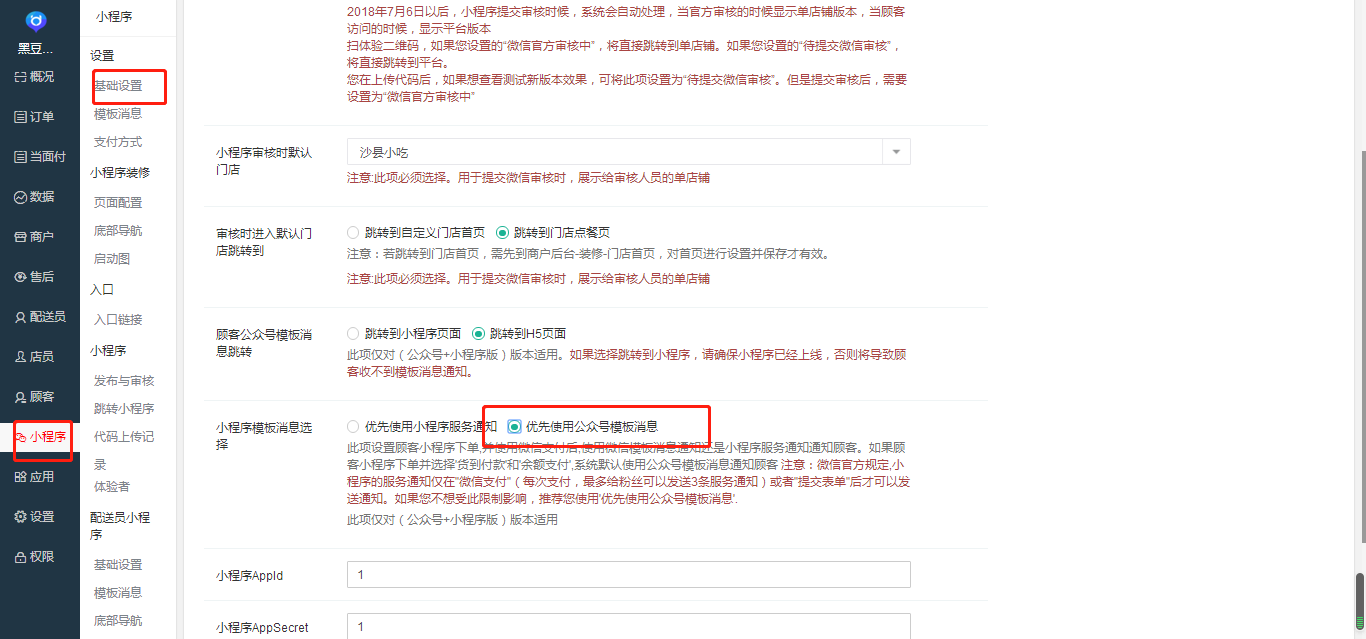Select the 当面付 icon in sidebar

tap(20, 157)
